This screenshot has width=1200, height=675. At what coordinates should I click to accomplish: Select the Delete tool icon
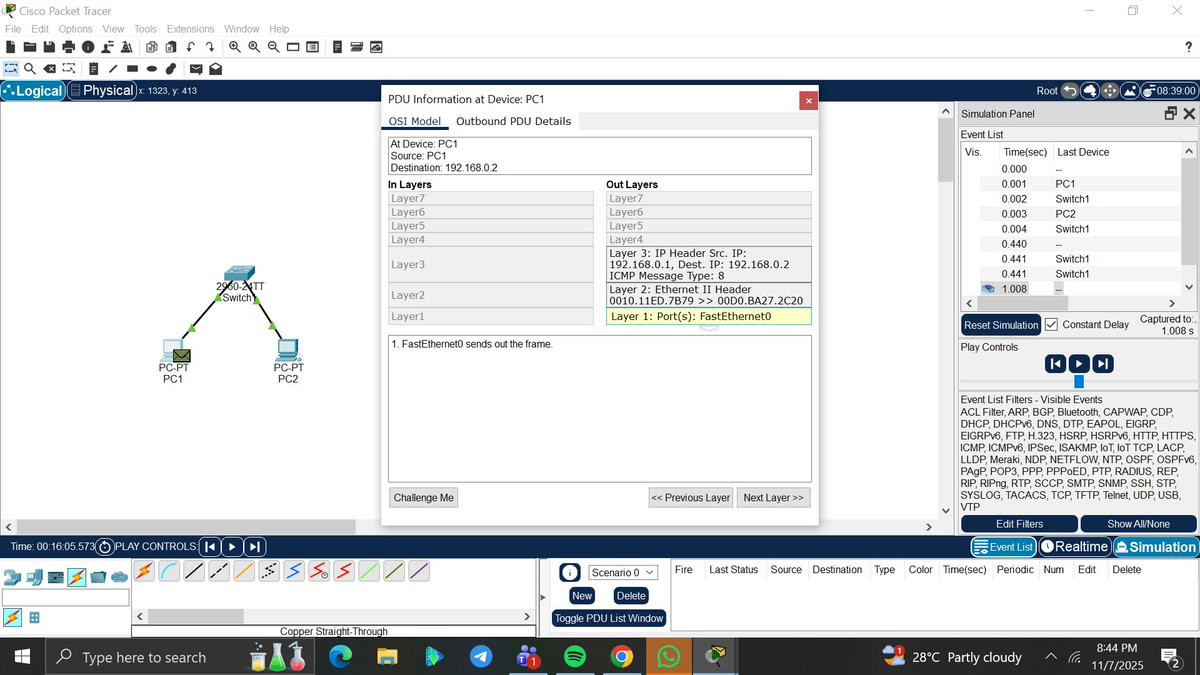50,69
